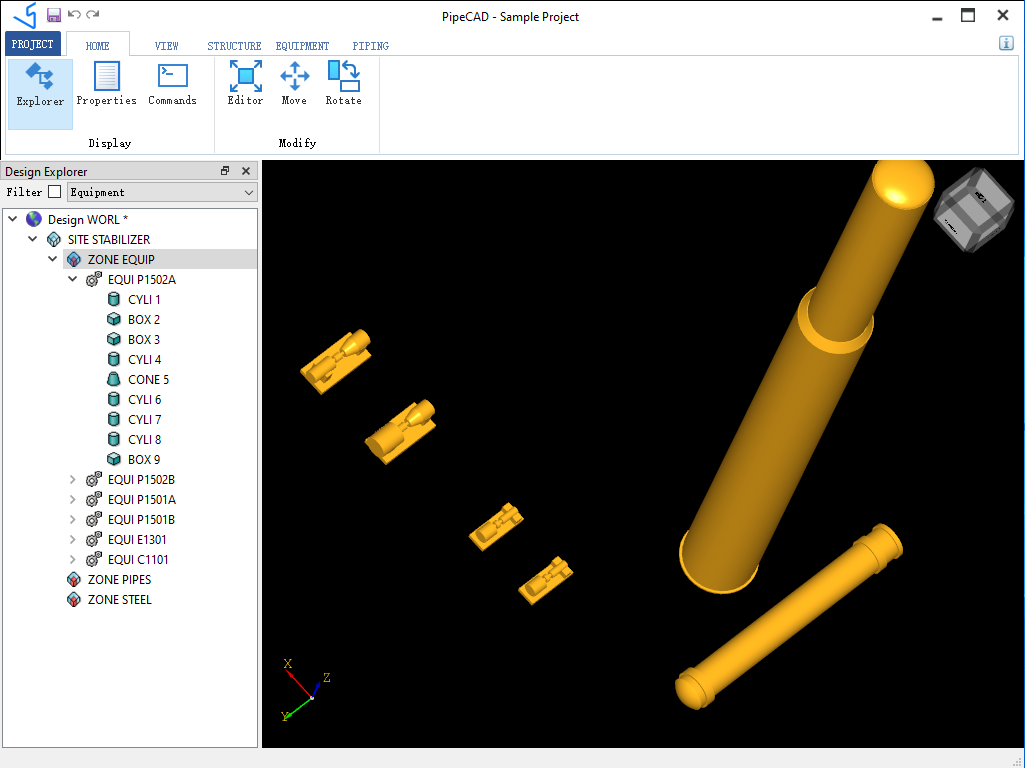Maximize the PipeCAD window

[968, 15]
